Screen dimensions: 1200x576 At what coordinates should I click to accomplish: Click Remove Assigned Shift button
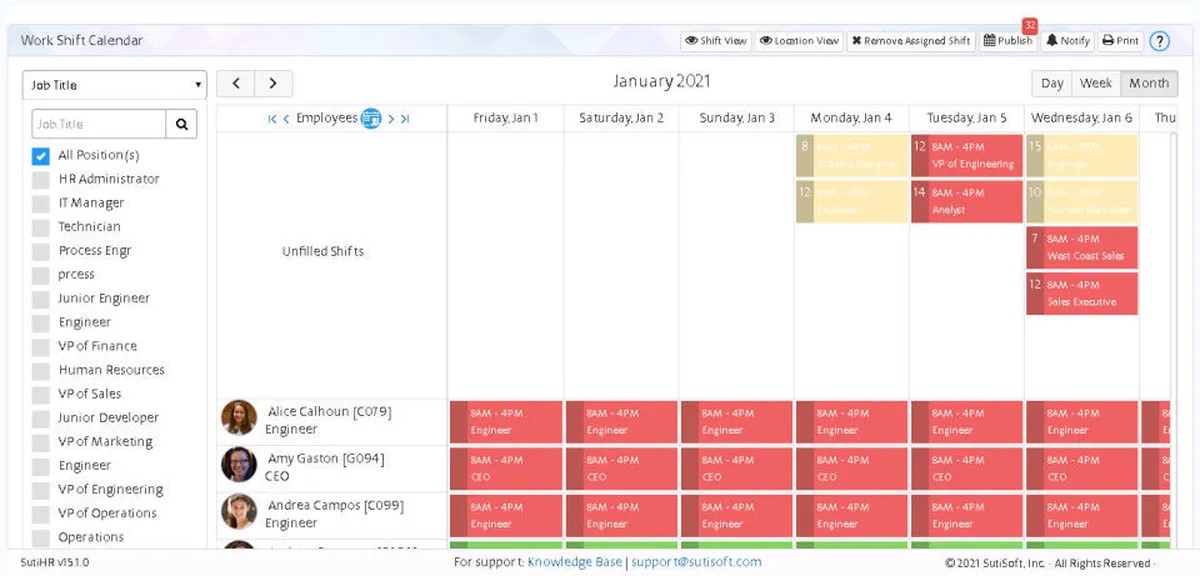point(911,41)
